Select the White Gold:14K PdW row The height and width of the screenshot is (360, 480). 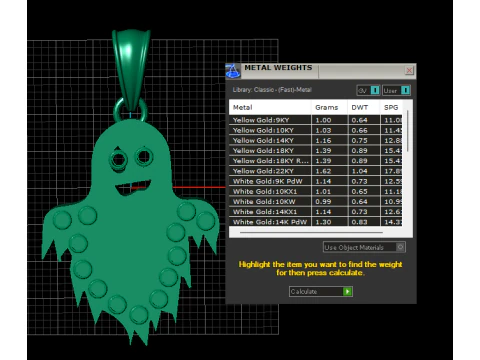coord(315,222)
